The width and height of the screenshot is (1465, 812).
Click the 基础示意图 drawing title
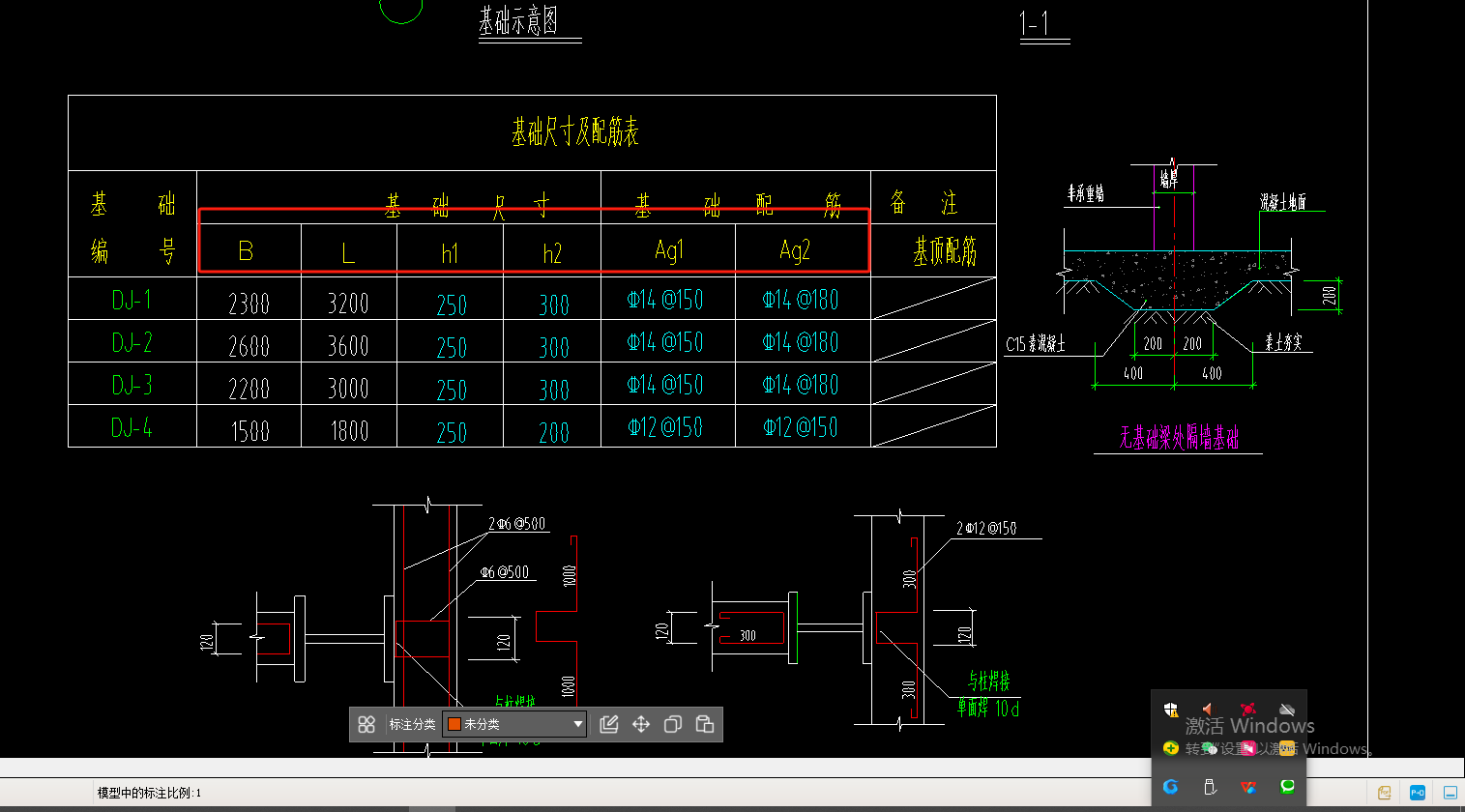point(518,21)
